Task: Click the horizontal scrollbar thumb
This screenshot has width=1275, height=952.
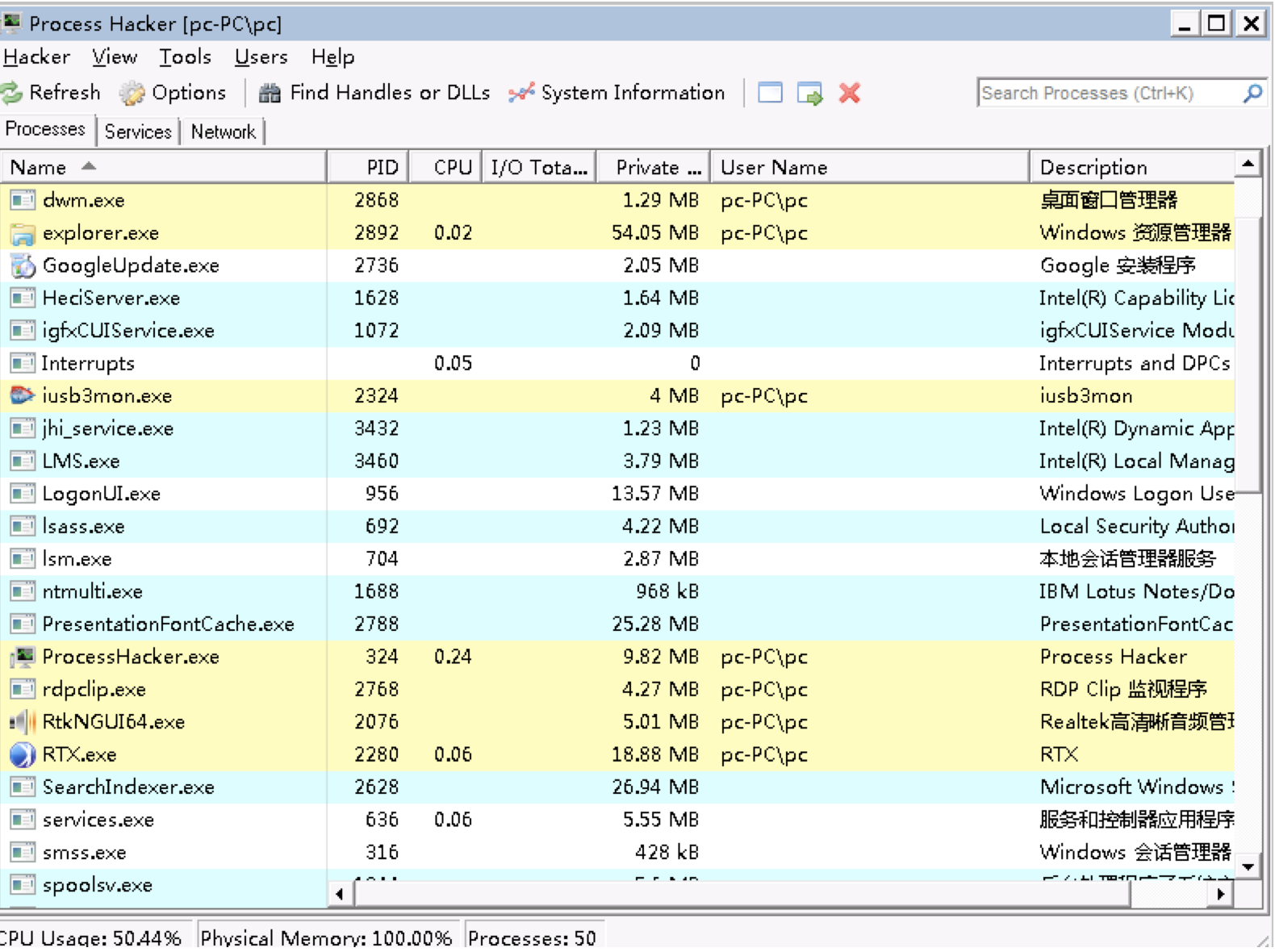Action: [x=742, y=894]
